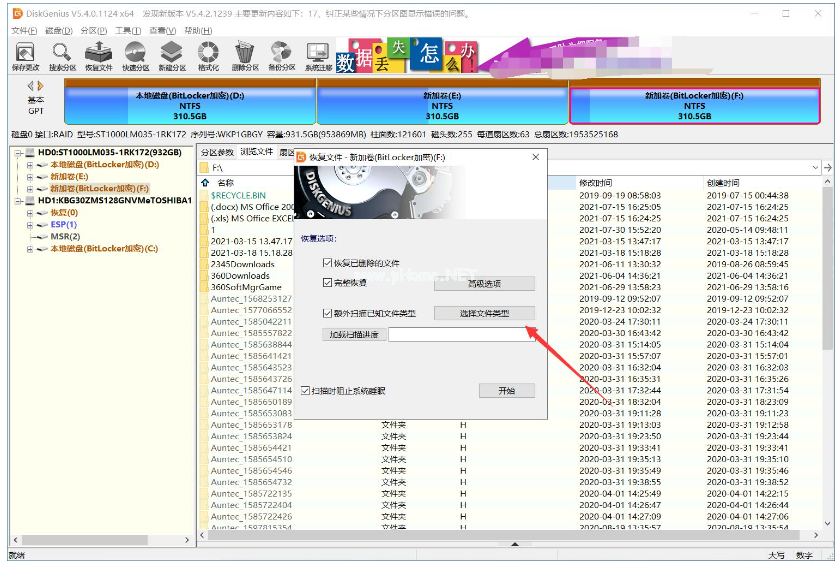Switch to the 分区参数 tab

point(217,153)
